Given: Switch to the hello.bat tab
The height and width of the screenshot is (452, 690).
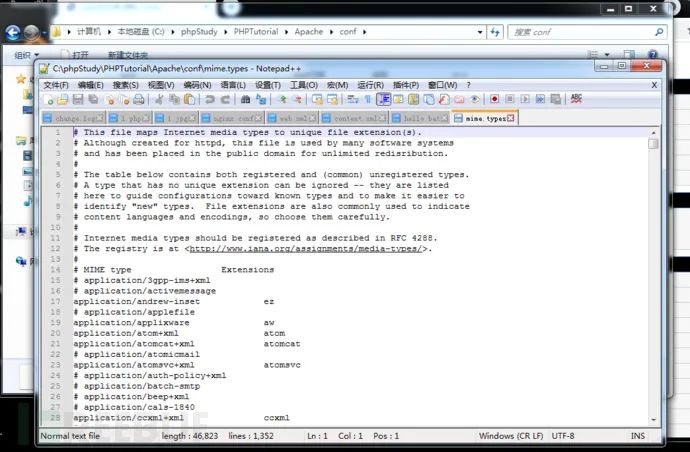Looking at the screenshot, I should tap(420, 118).
